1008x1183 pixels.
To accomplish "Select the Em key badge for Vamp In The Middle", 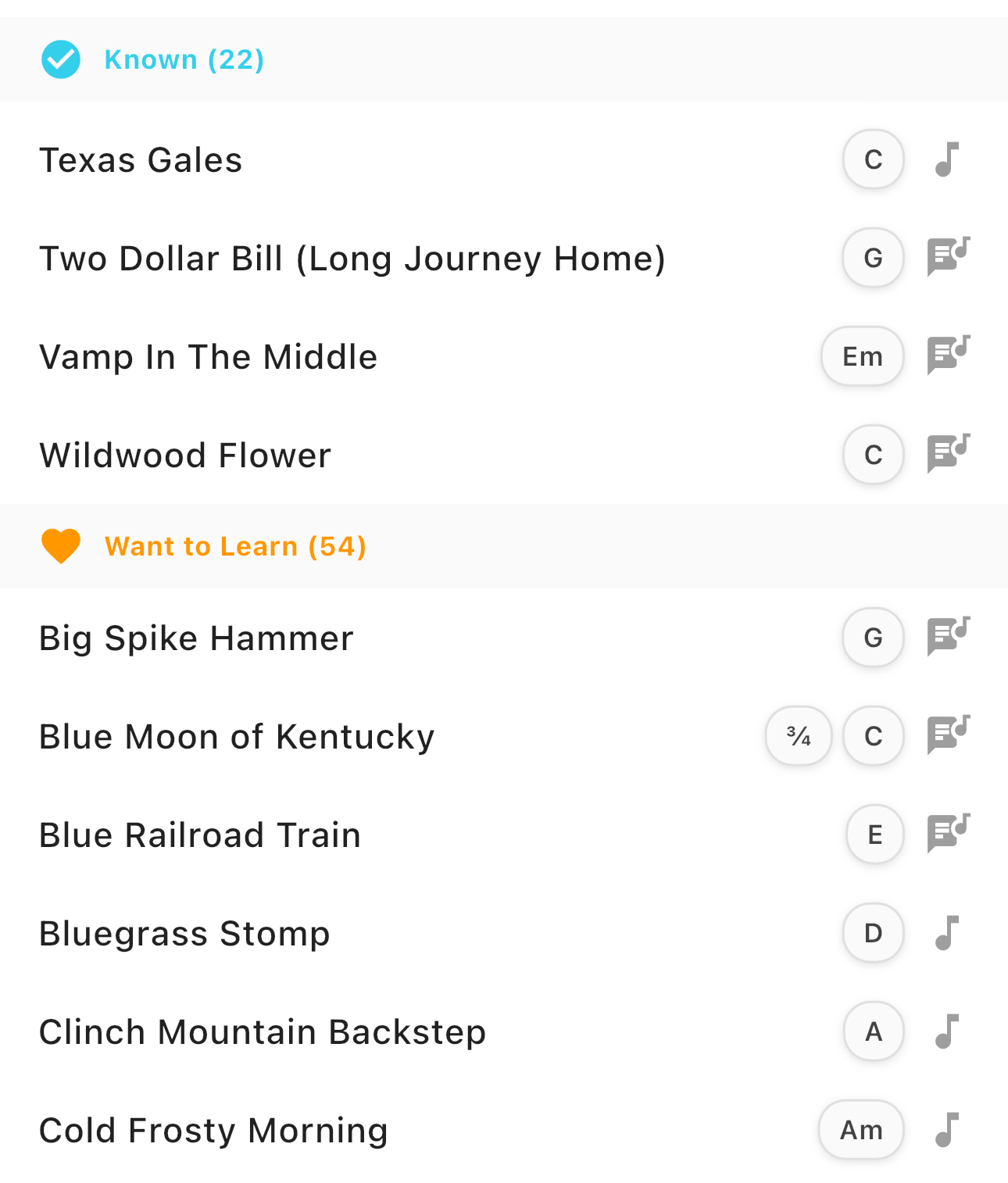I will click(862, 356).
